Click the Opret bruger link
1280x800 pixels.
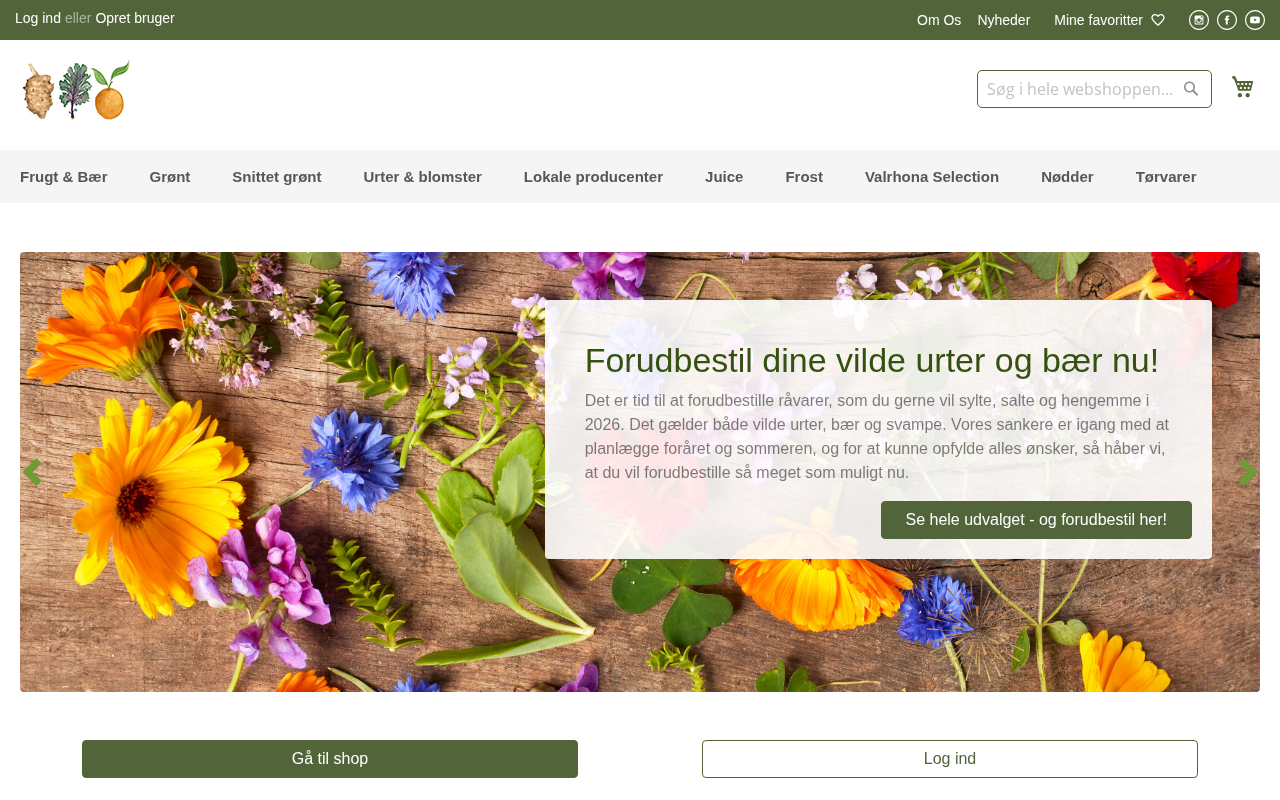(x=135, y=18)
